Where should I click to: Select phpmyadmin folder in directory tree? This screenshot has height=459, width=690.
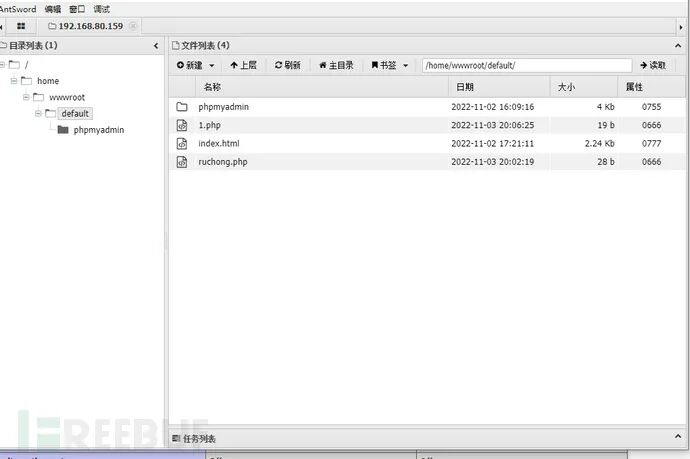99,130
